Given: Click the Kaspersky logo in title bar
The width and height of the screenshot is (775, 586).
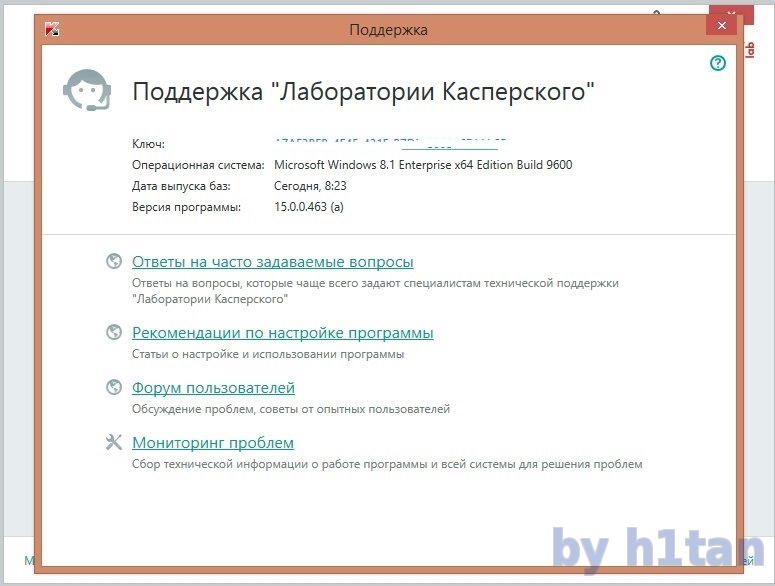Looking at the screenshot, I should click(x=52, y=29).
